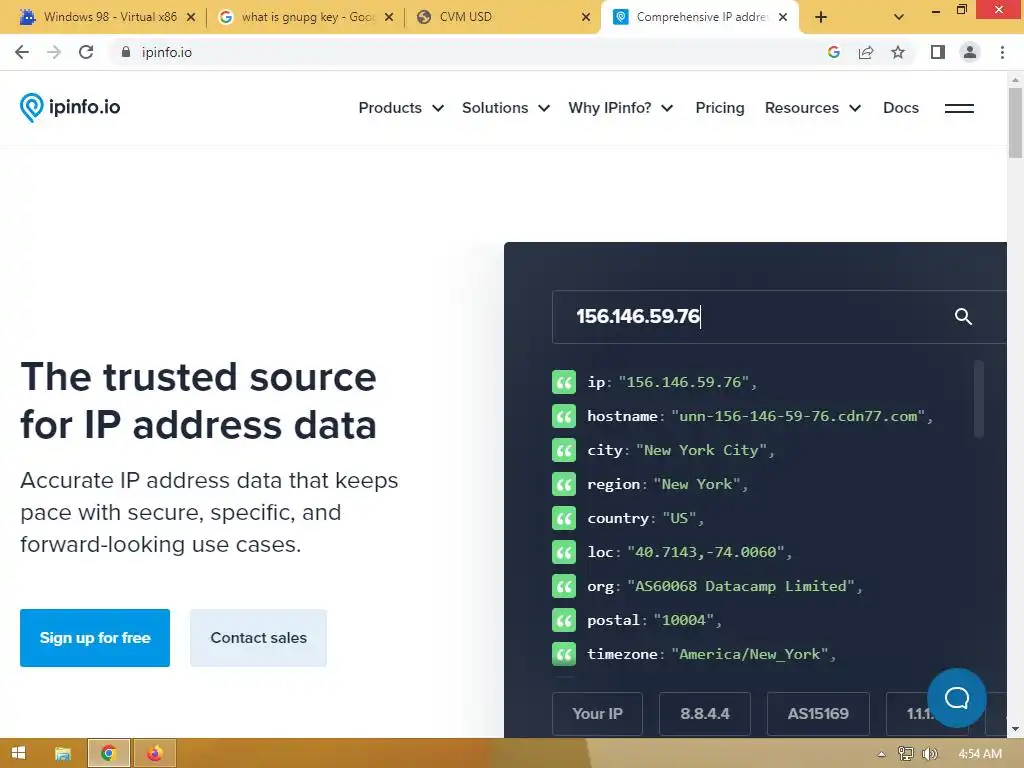This screenshot has height=768, width=1024.
Task: Close the Windows 98 tab
Action: point(191,17)
